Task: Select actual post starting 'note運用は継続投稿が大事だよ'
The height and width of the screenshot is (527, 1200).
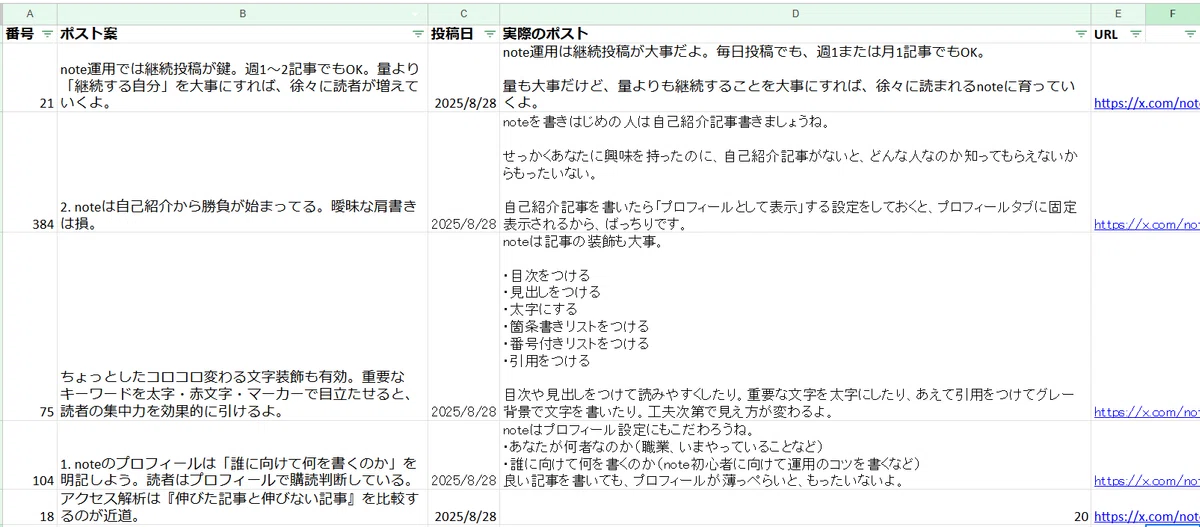Action: click(x=795, y=78)
